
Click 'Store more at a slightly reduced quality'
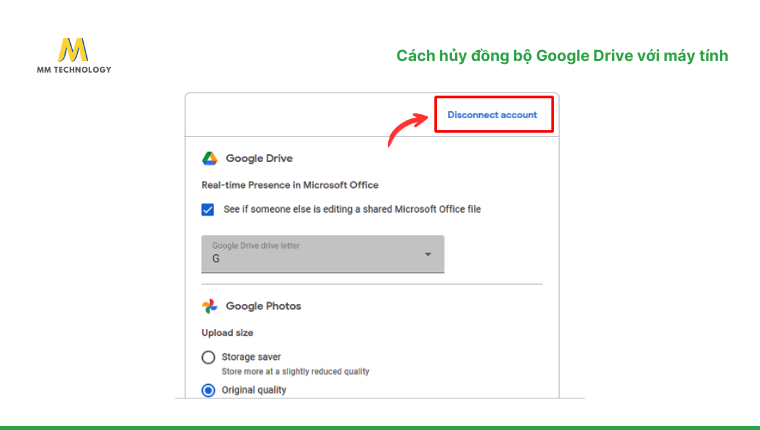[295, 372]
